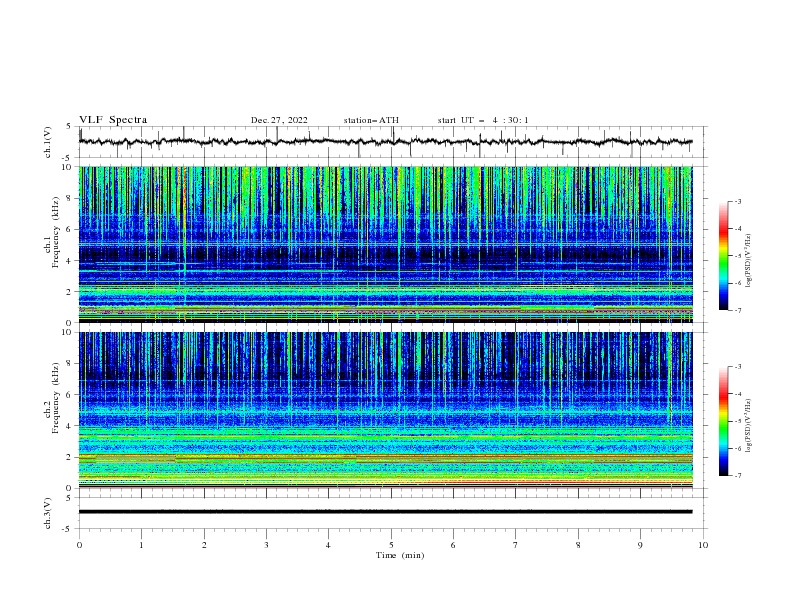
Task: Click time axis tick label "9"
Action: [x=640, y=545]
